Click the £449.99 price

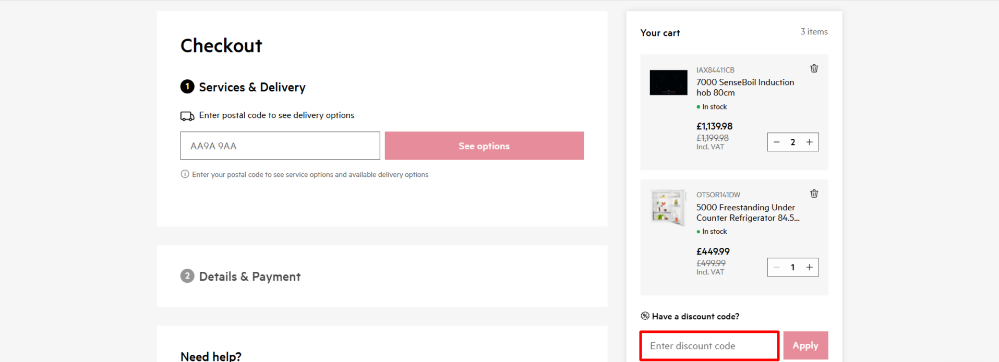(713, 251)
